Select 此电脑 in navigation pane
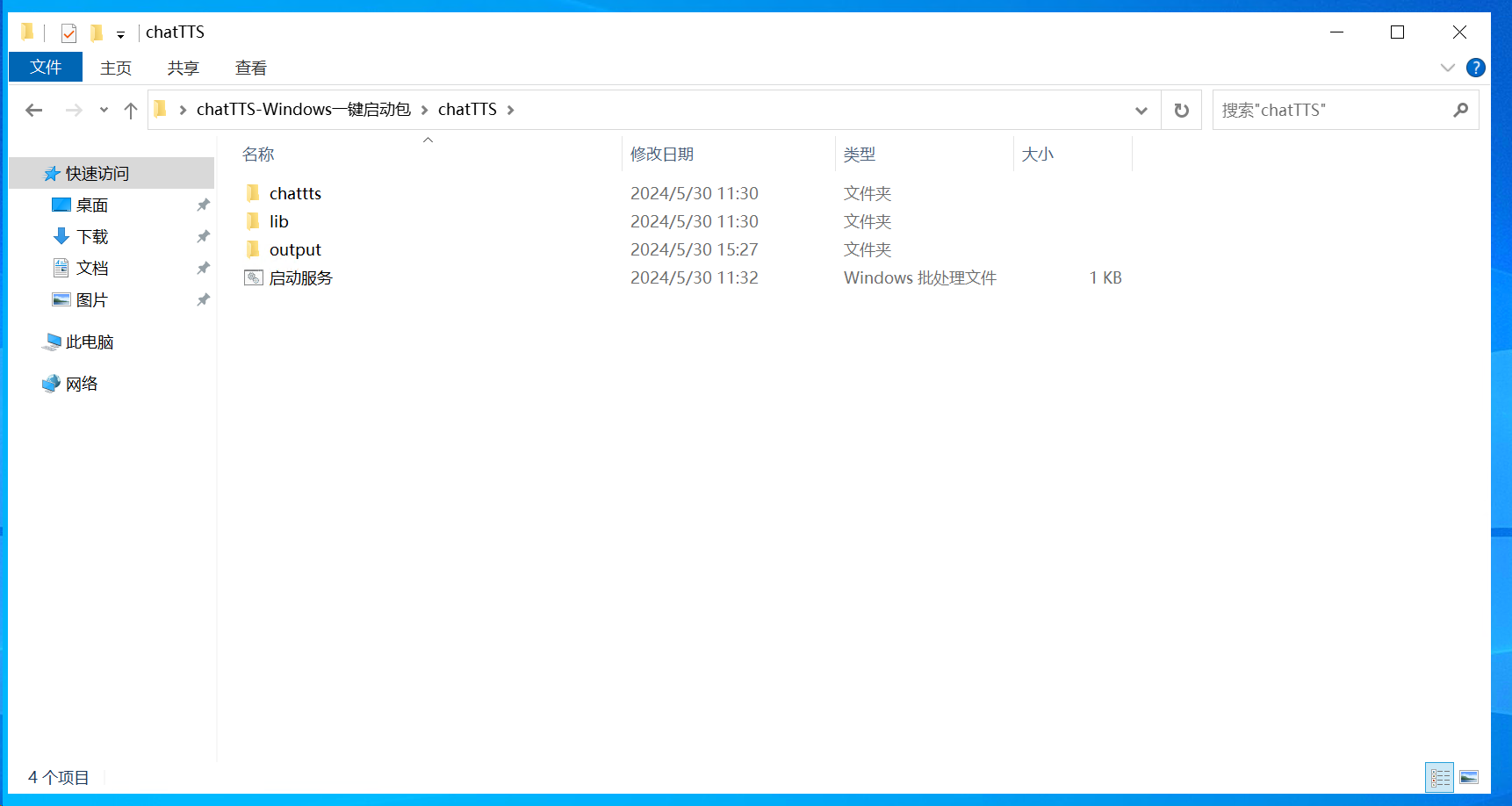The height and width of the screenshot is (806, 1512). tap(90, 342)
